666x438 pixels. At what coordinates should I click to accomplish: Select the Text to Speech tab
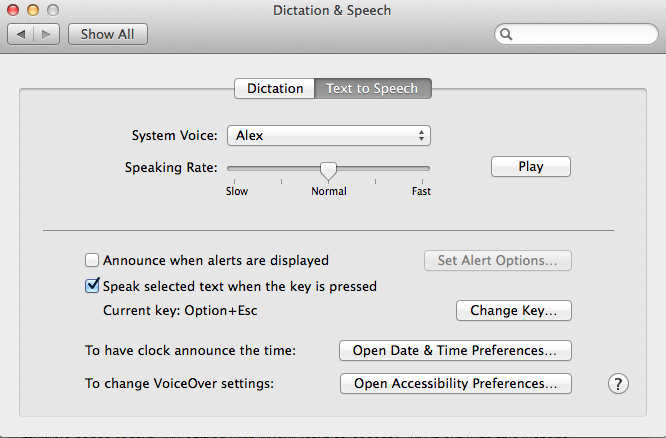tap(373, 88)
